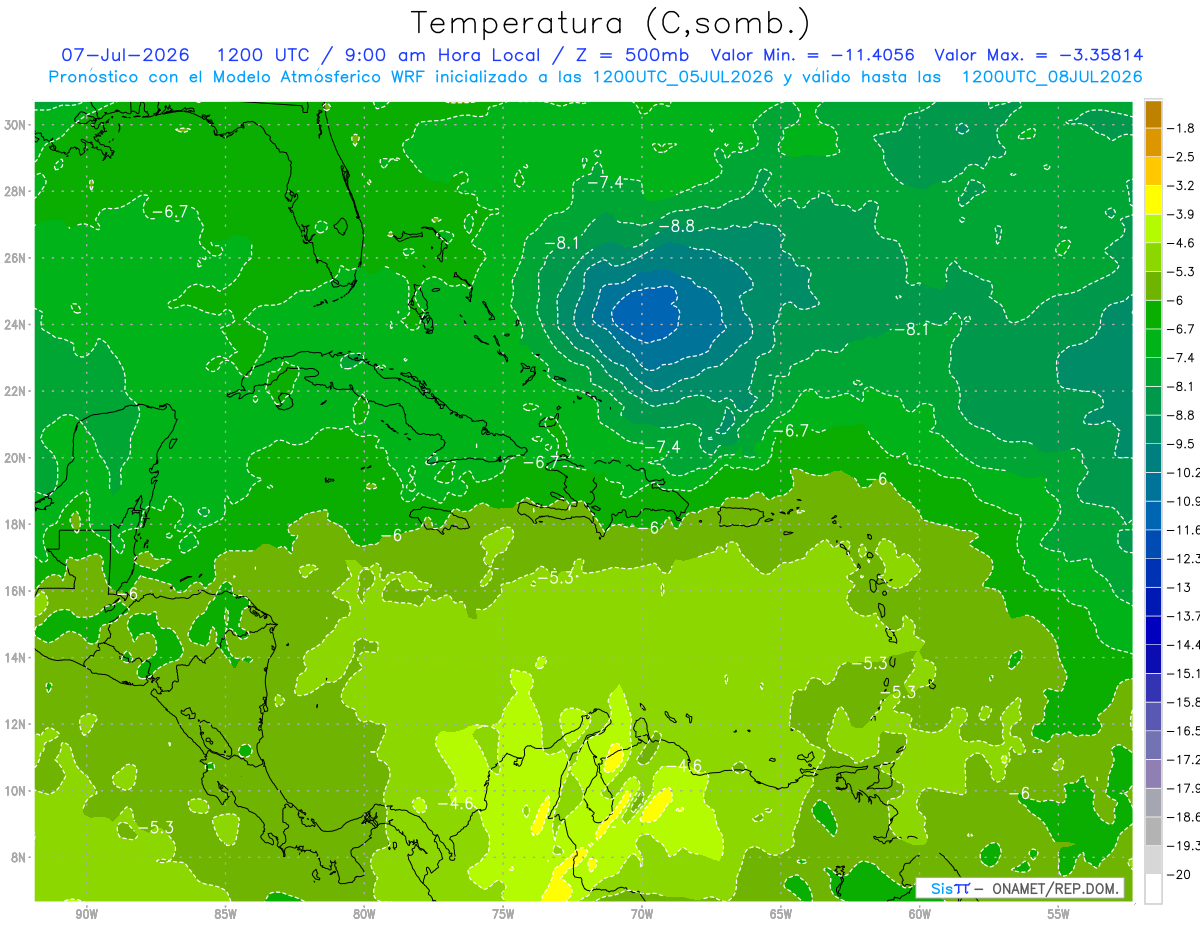Click the '-3.2' colorbar legend label

pyautogui.click(x=1183, y=186)
